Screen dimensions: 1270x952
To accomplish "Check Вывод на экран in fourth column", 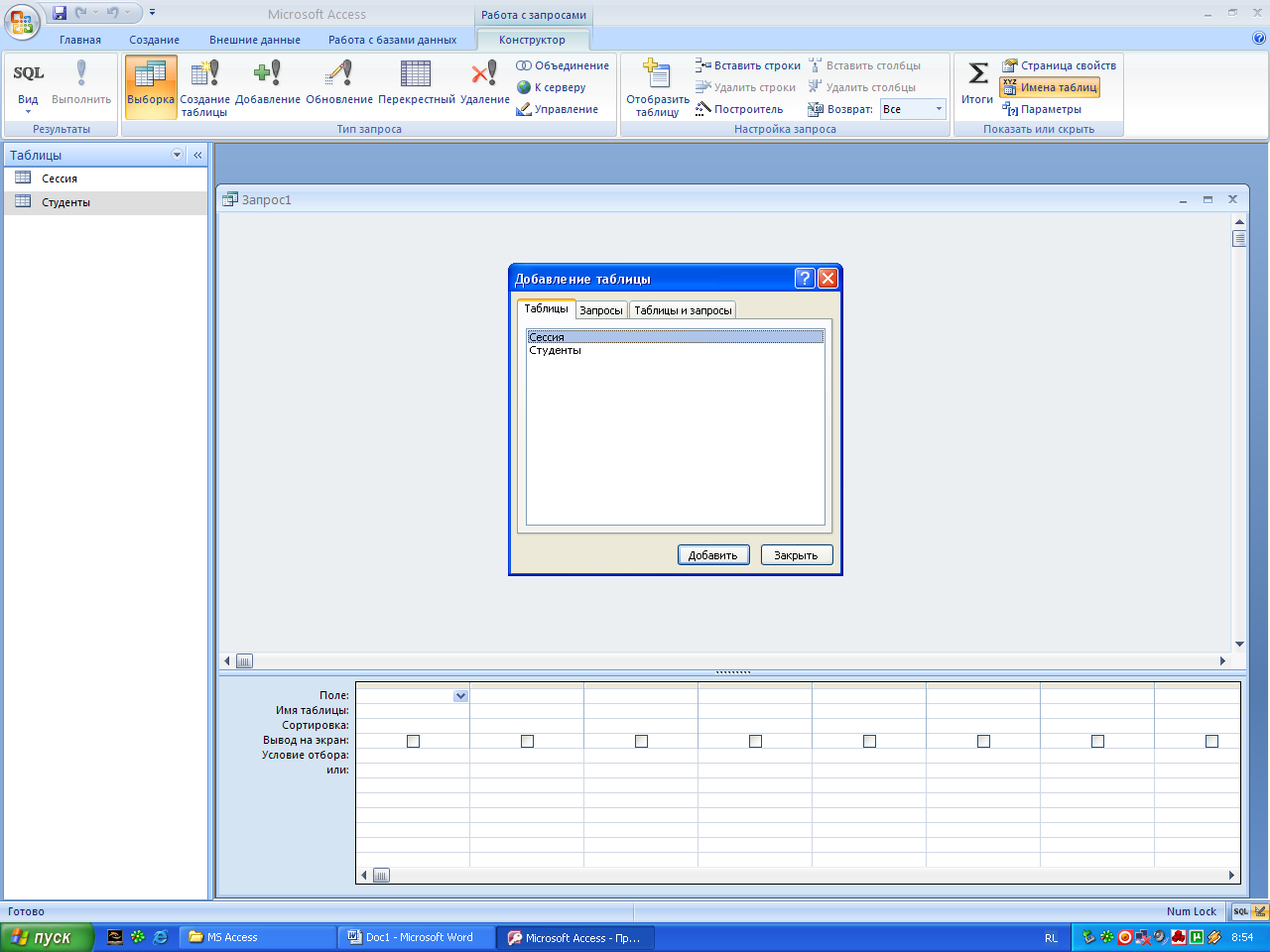I will coord(755,741).
